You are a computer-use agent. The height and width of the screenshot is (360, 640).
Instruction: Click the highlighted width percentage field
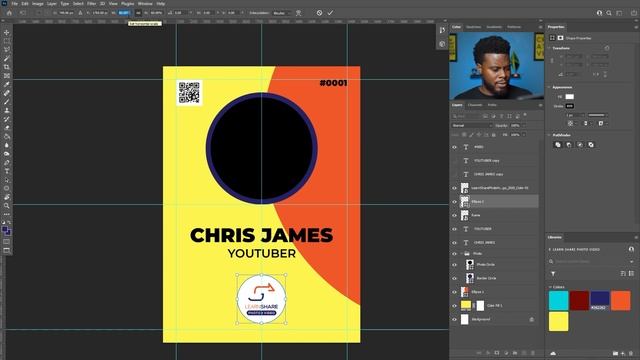(x=124, y=13)
